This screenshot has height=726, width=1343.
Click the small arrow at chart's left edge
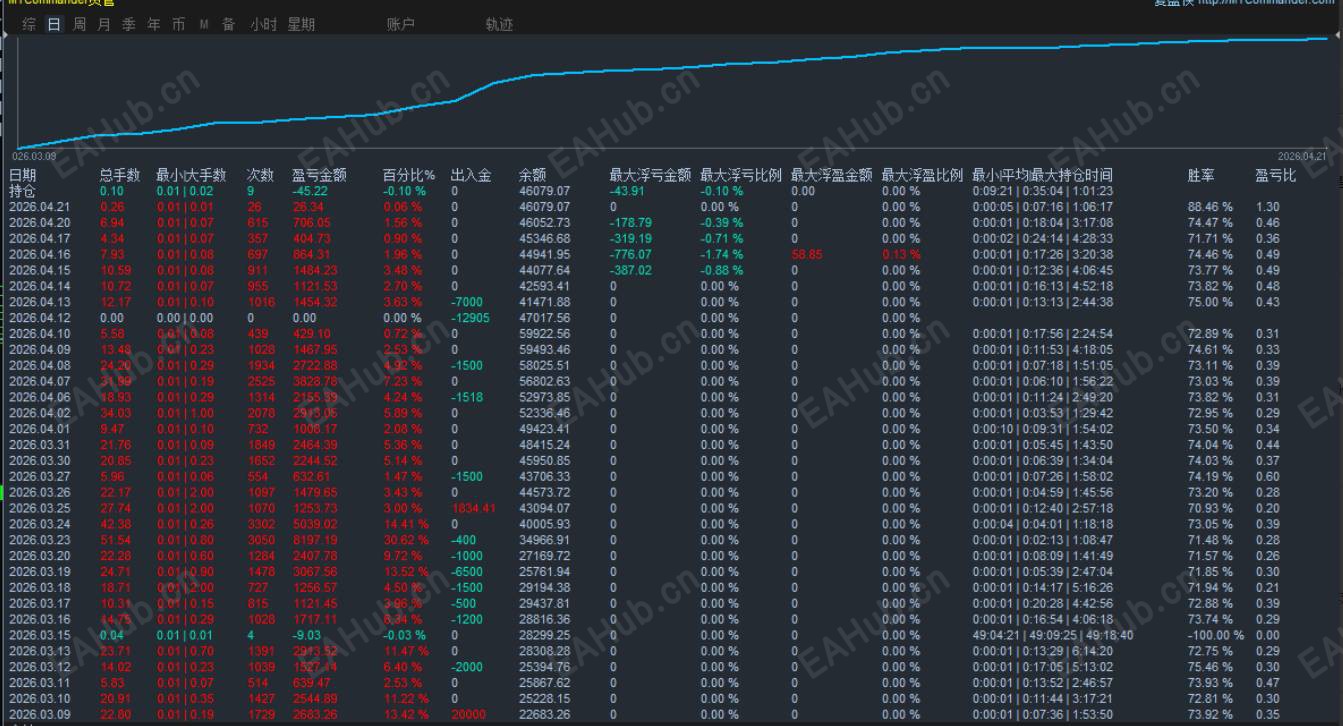tap(5, 35)
